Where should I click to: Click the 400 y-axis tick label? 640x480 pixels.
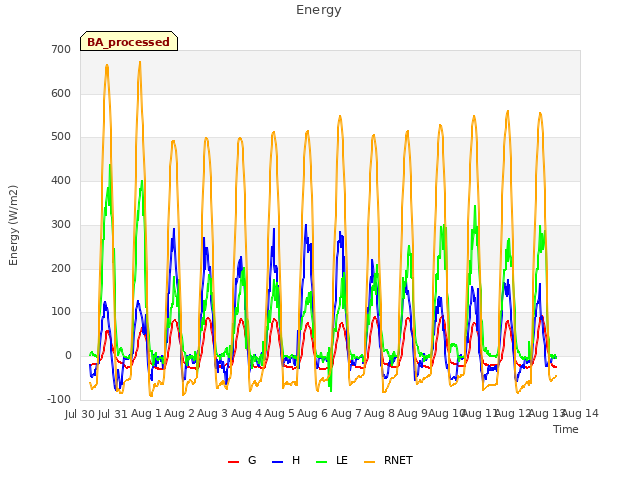61,180
